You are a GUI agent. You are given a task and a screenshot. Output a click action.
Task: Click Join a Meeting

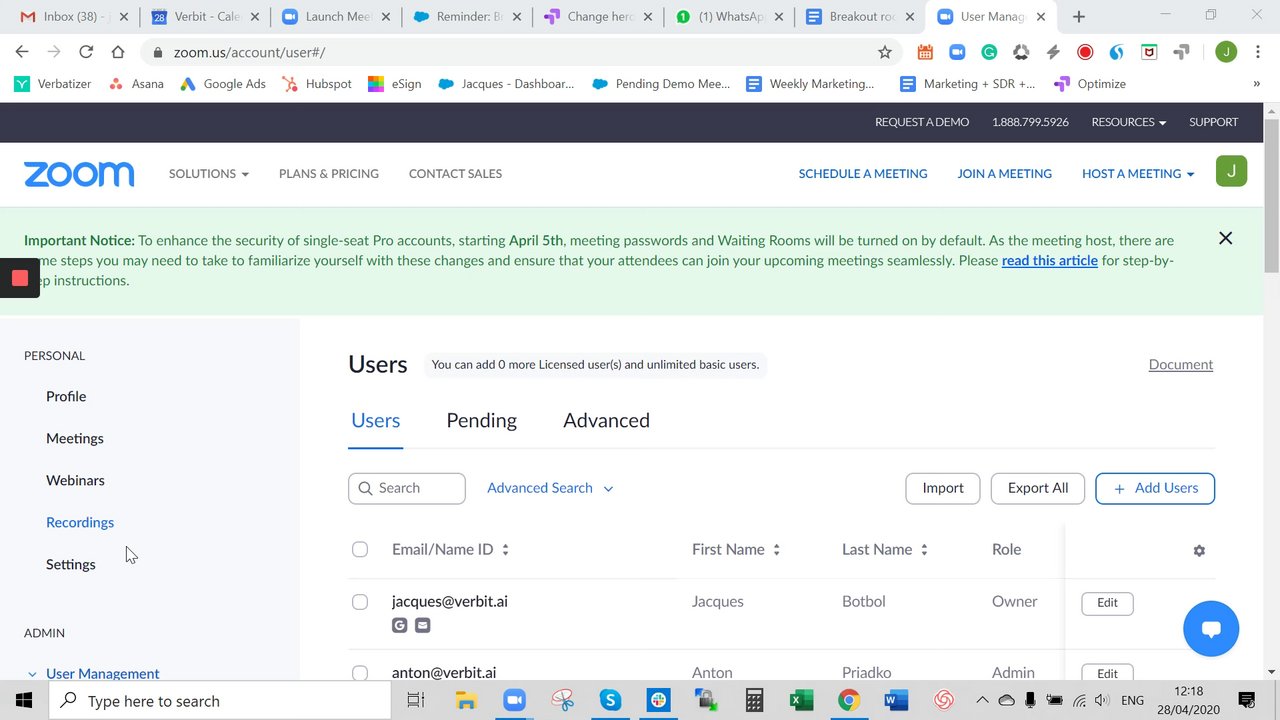(x=1005, y=174)
